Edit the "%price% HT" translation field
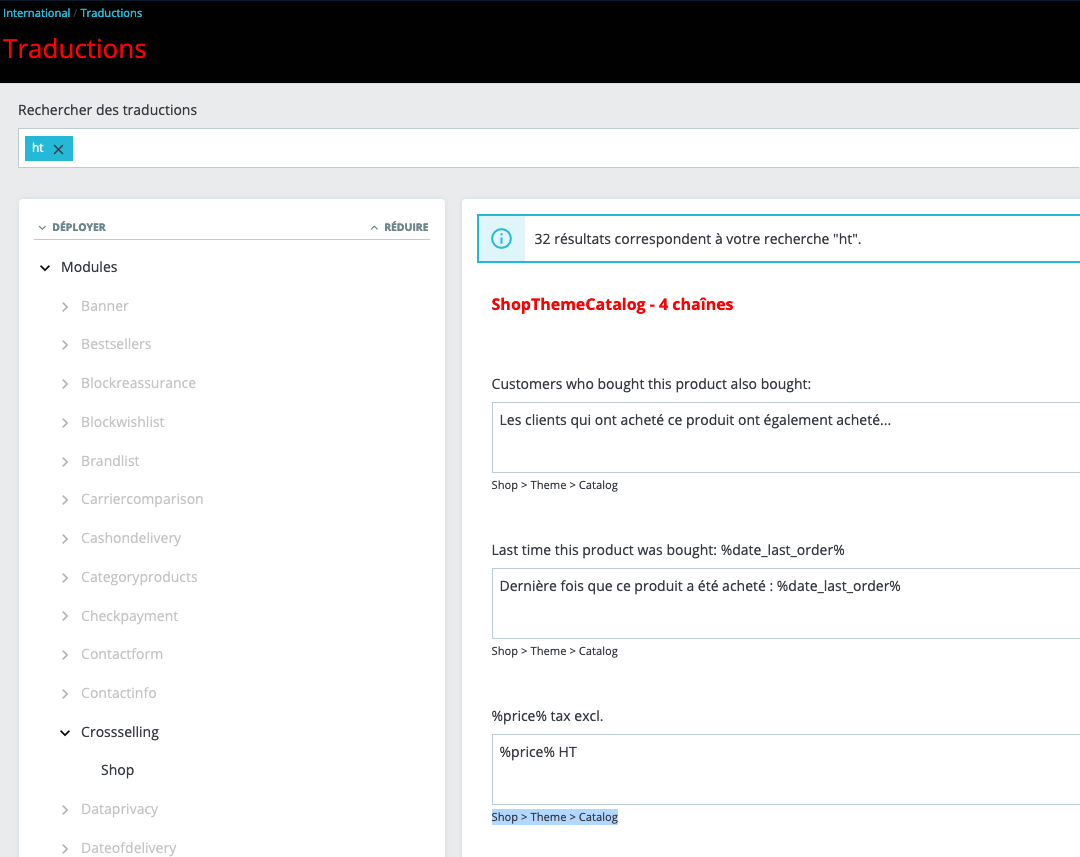Screen dimensions: 1080x857 [786, 770]
